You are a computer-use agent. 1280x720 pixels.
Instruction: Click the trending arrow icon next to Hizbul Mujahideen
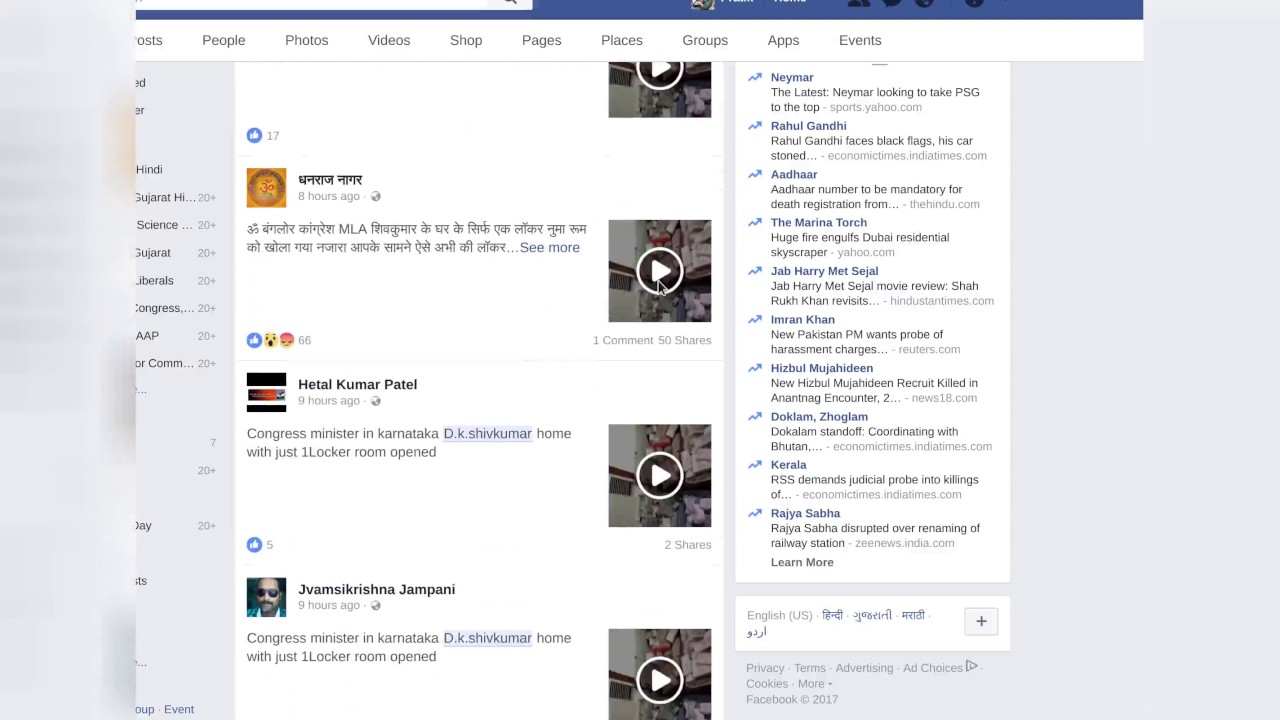click(755, 368)
